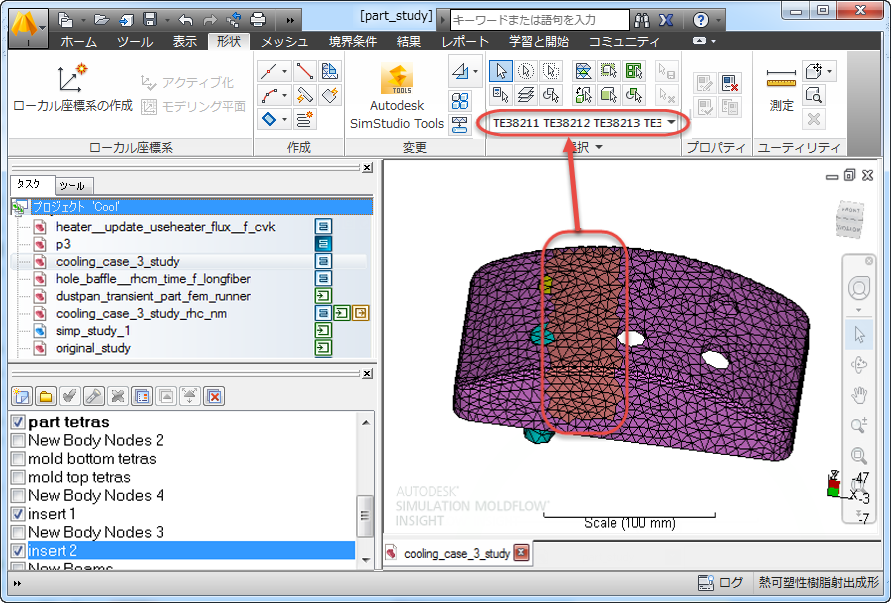Click the delete properties red X icon
This screenshot has width=891, height=603.
point(730,83)
